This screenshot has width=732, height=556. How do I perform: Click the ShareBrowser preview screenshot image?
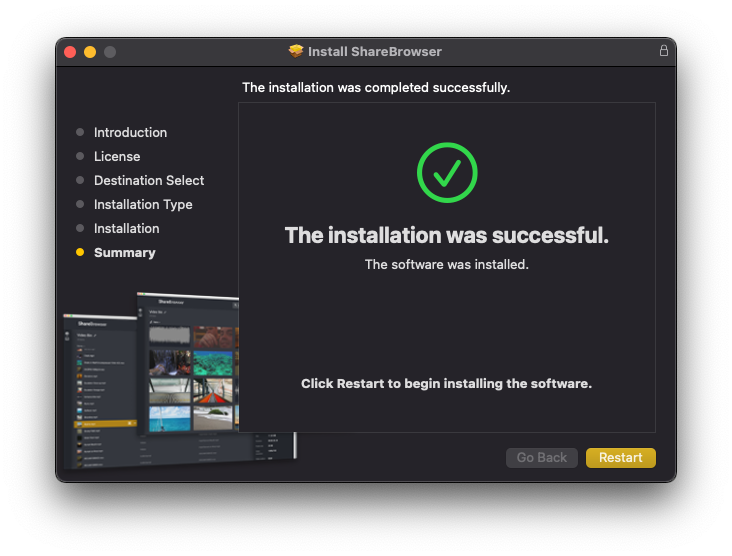coord(180,380)
